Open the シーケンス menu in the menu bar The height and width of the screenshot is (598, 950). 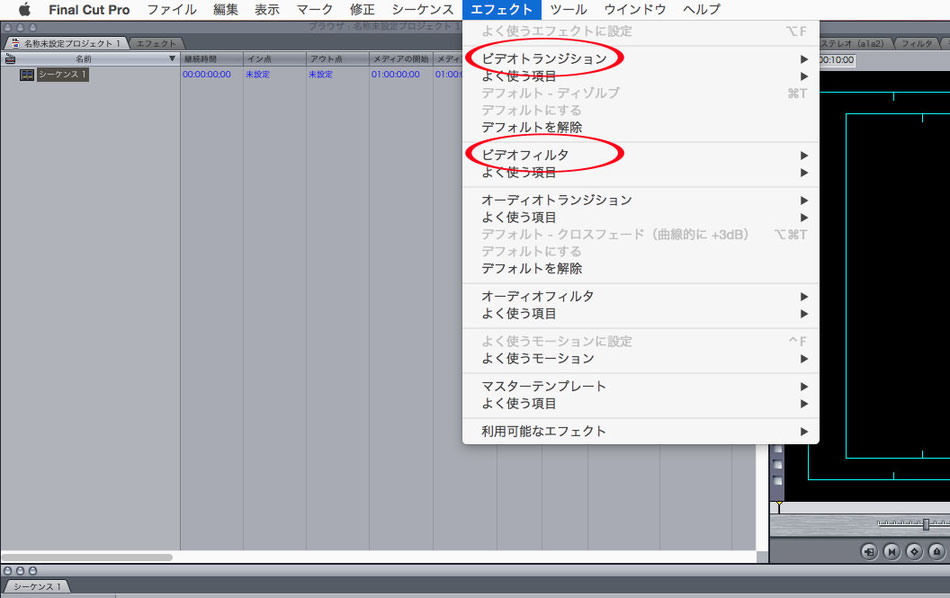coord(422,10)
